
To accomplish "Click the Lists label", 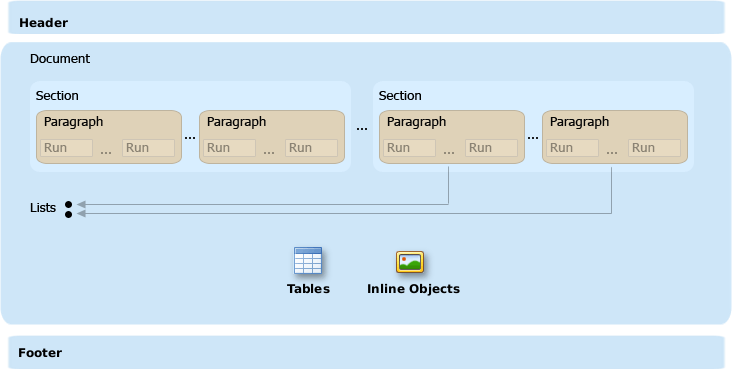I will [43, 208].
